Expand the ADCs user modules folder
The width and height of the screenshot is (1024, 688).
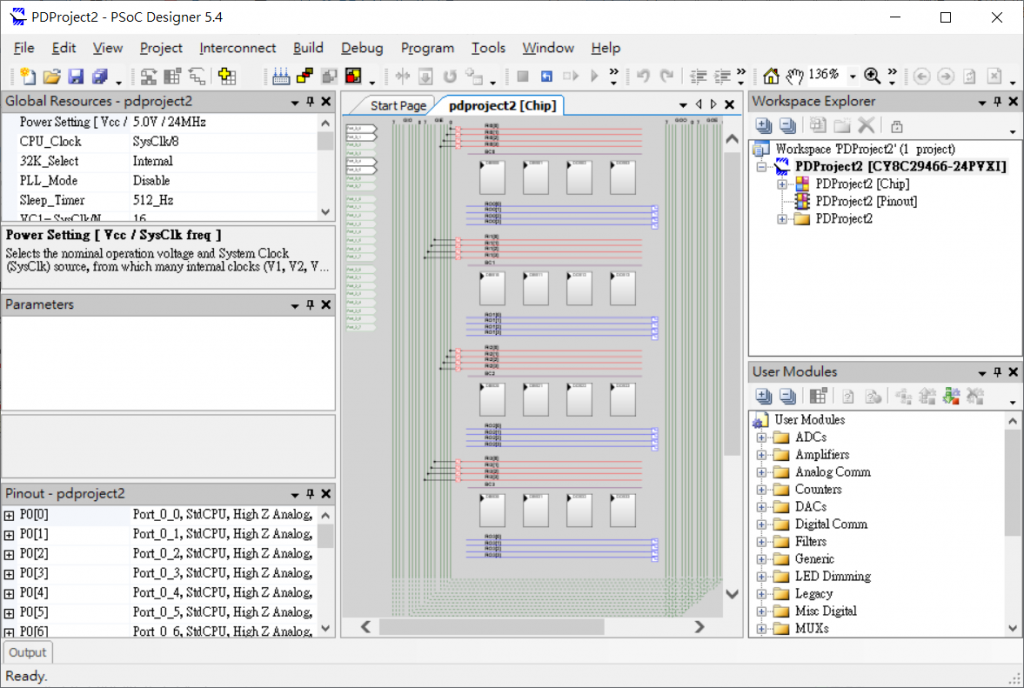[761, 437]
